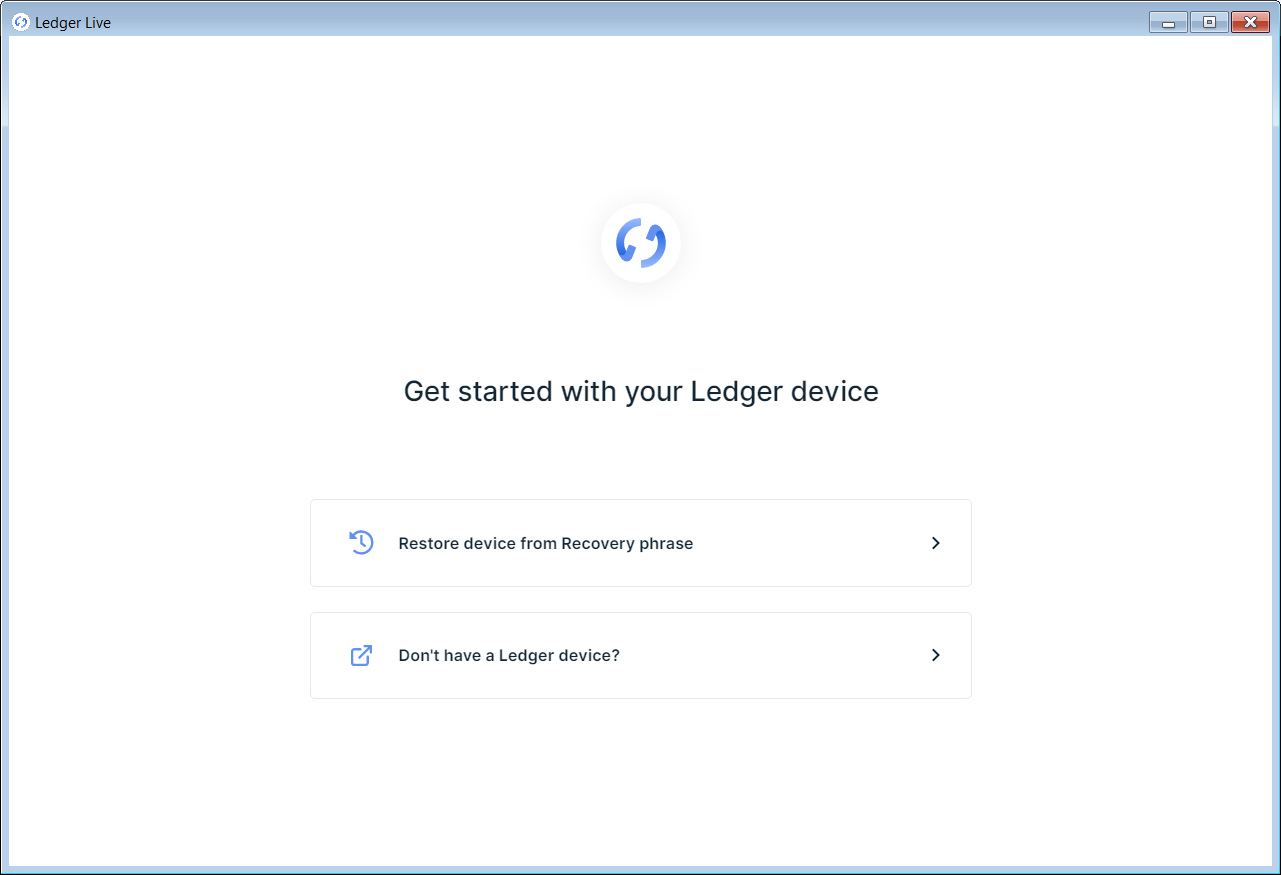Screen dimensions: 1281x875
Task: Click the Ledger Live logo above the heading
Action: point(641,243)
